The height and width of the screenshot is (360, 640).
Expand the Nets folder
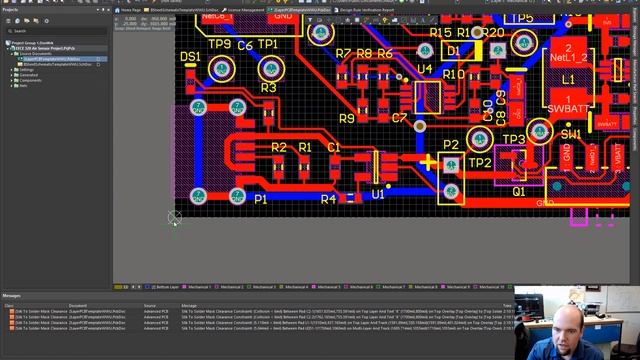click(x=12, y=86)
